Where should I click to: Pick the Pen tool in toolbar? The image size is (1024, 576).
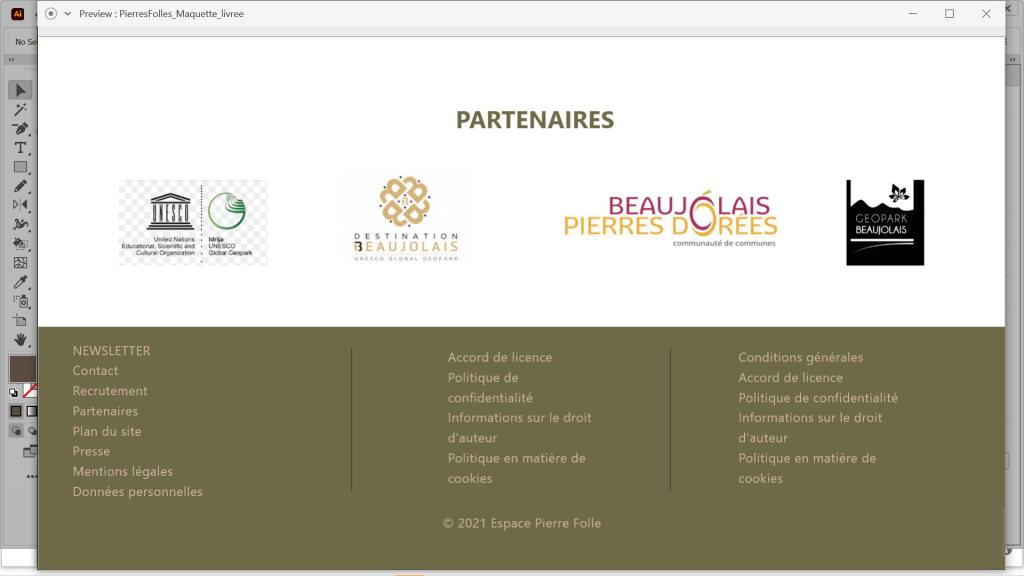20,129
